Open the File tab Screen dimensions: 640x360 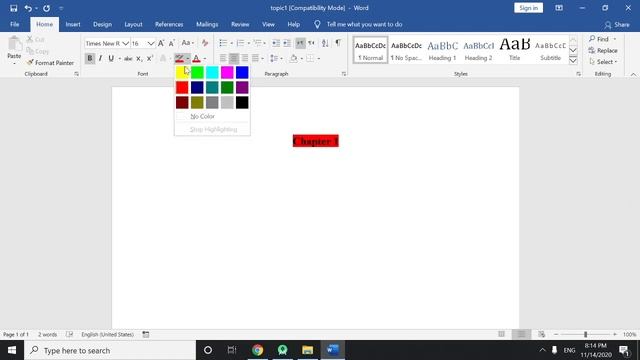coord(15,24)
